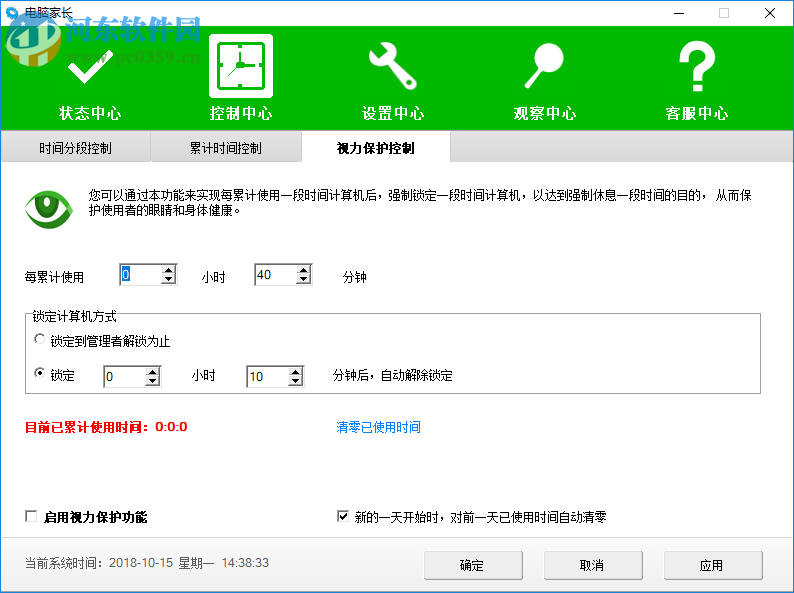Viewport: 794px width, 593px height.
Task: Open the 控制中心 clock icon
Action: pos(241,66)
